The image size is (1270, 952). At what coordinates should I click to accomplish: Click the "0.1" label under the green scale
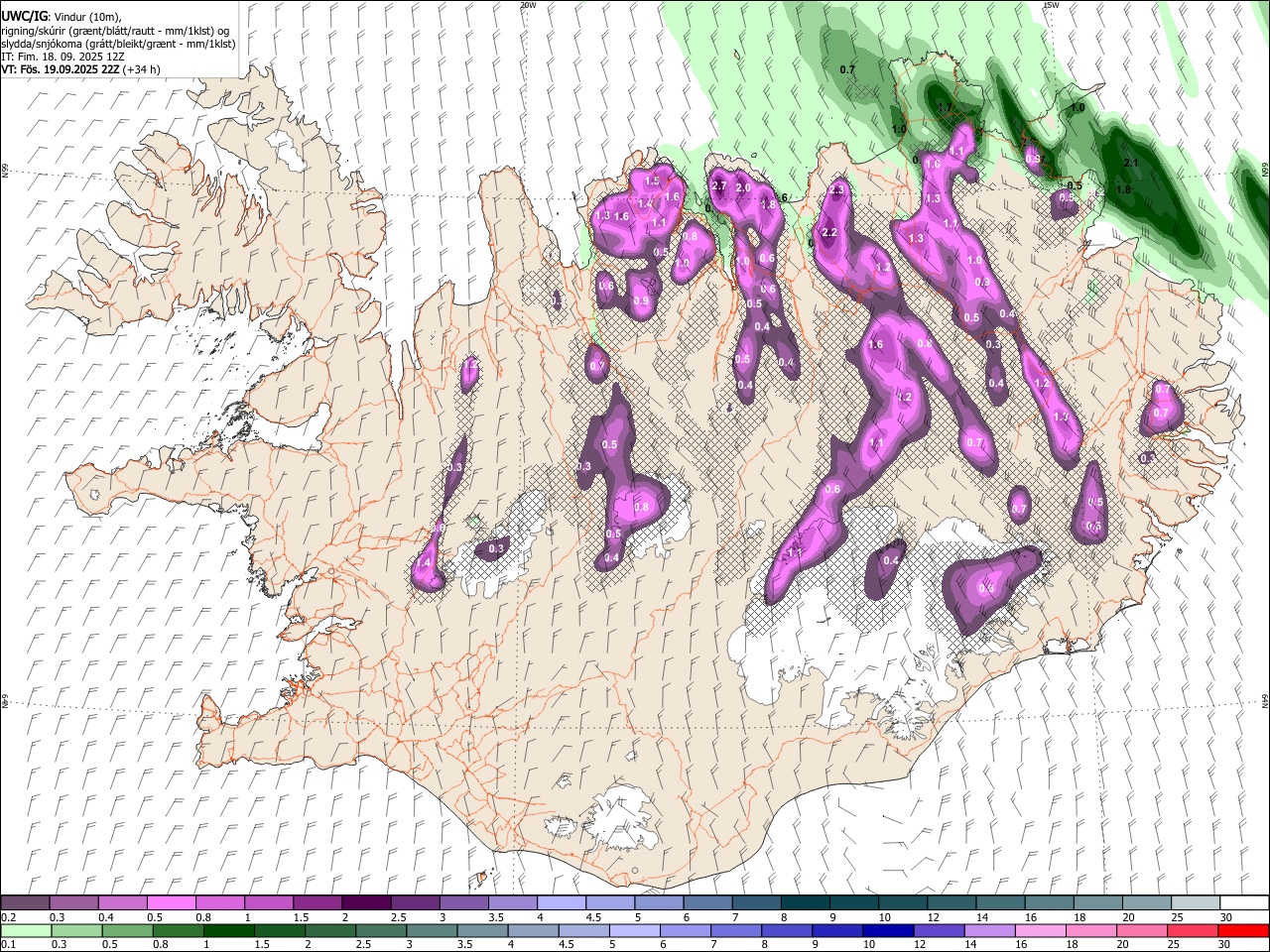[7, 944]
